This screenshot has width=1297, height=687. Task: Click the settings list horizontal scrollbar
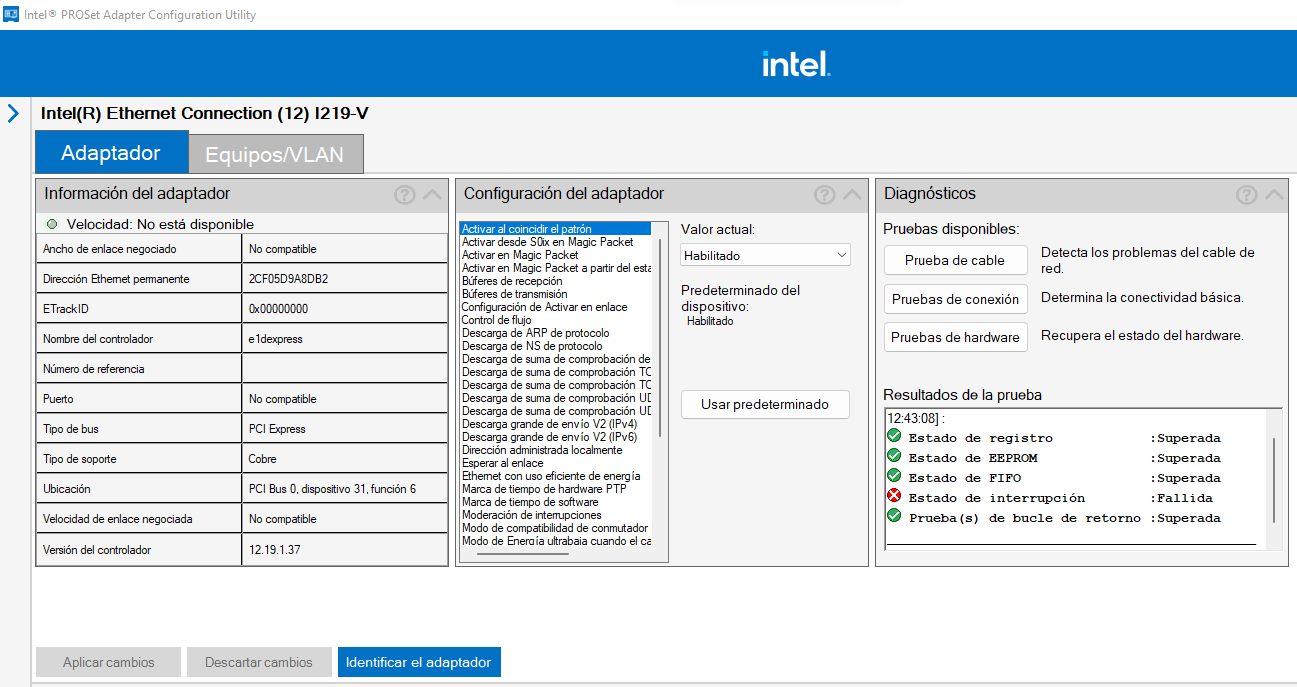[x=523, y=553]
